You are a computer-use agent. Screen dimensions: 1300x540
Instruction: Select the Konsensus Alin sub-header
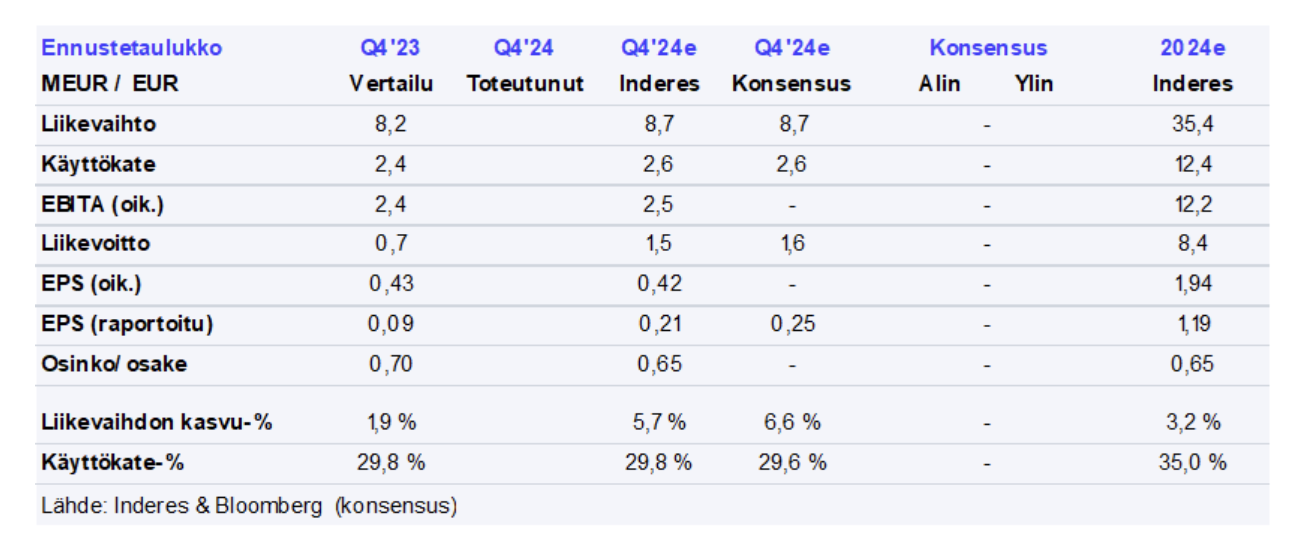[x=939, y=84]
